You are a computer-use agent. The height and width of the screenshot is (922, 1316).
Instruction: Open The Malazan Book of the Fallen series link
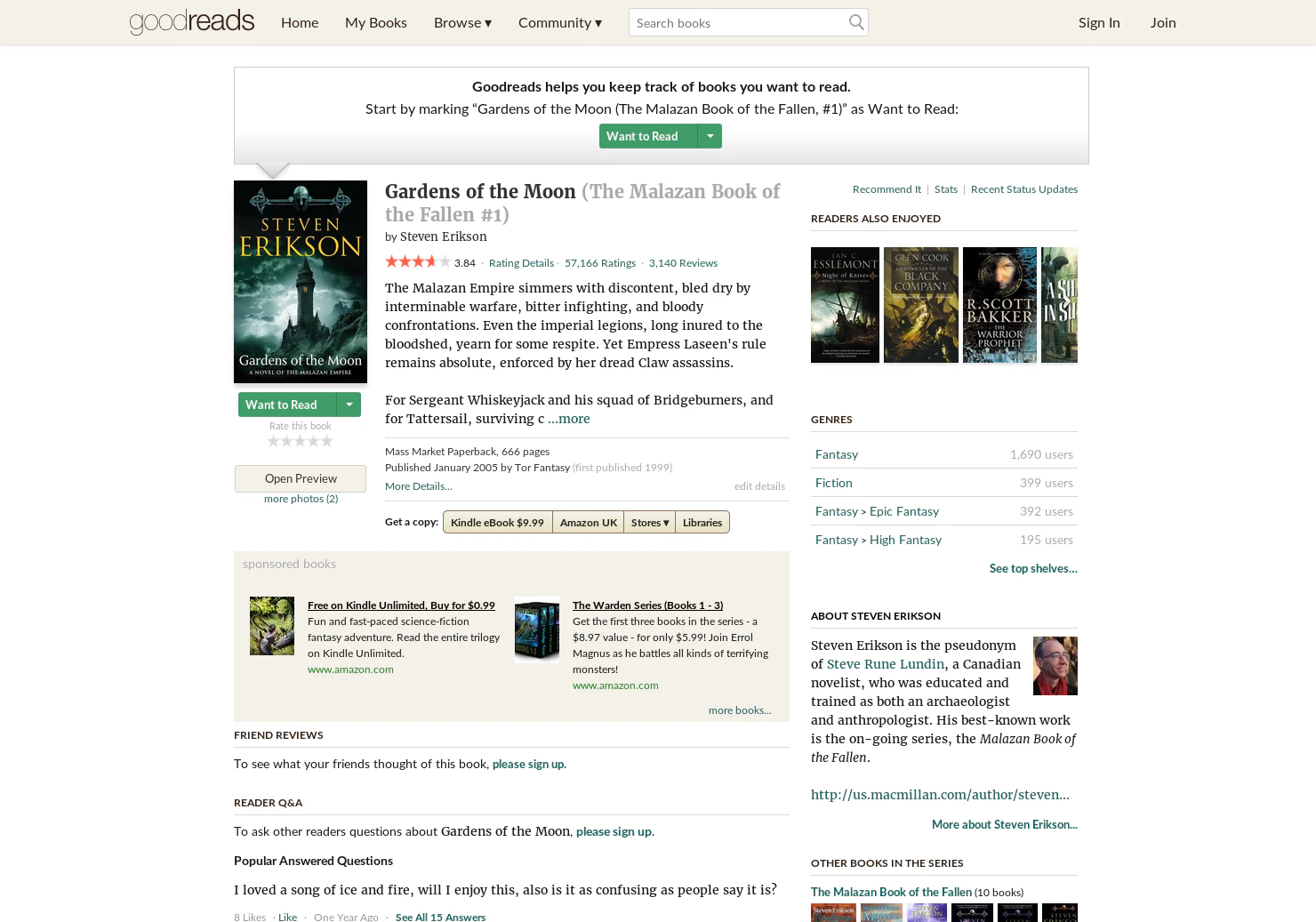point(891,892)
